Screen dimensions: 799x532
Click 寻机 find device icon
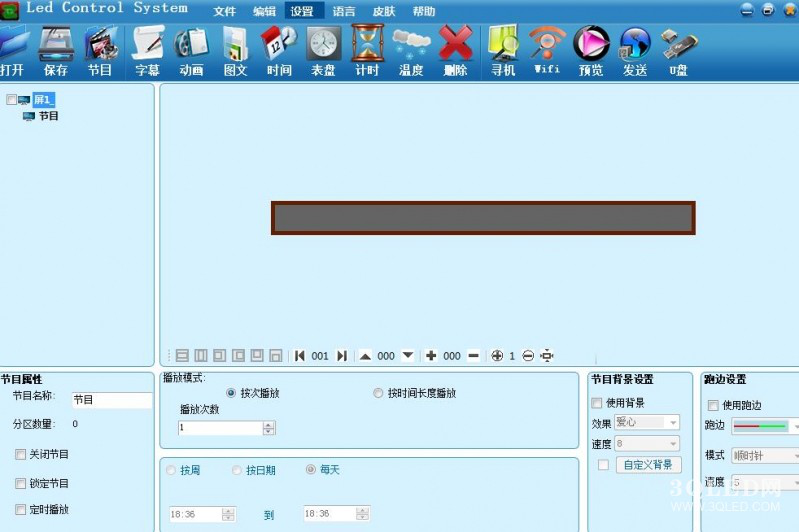coord(503,51)
